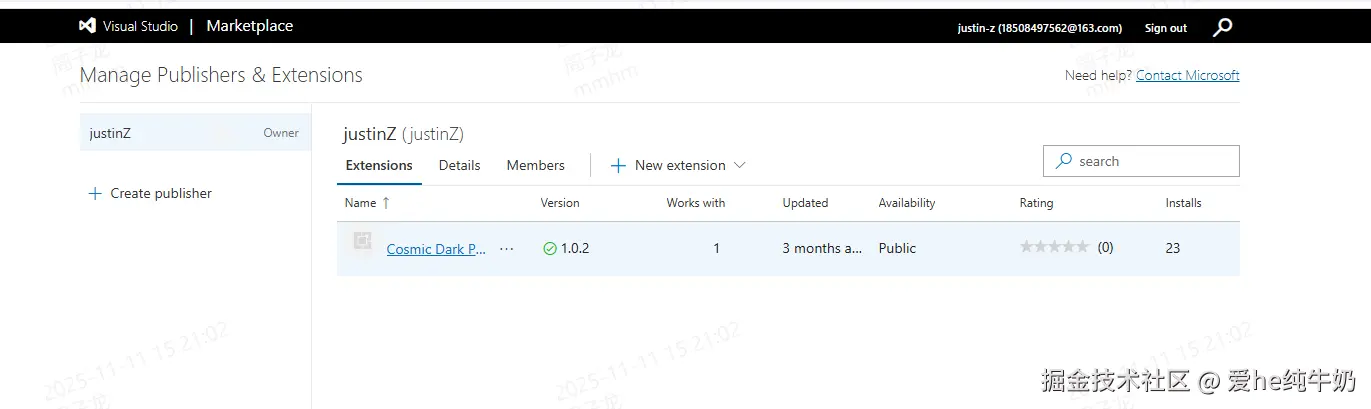Open search with the magnifier icon in header
Viewport: 1371px width, 409px height.
point(1222,28)
